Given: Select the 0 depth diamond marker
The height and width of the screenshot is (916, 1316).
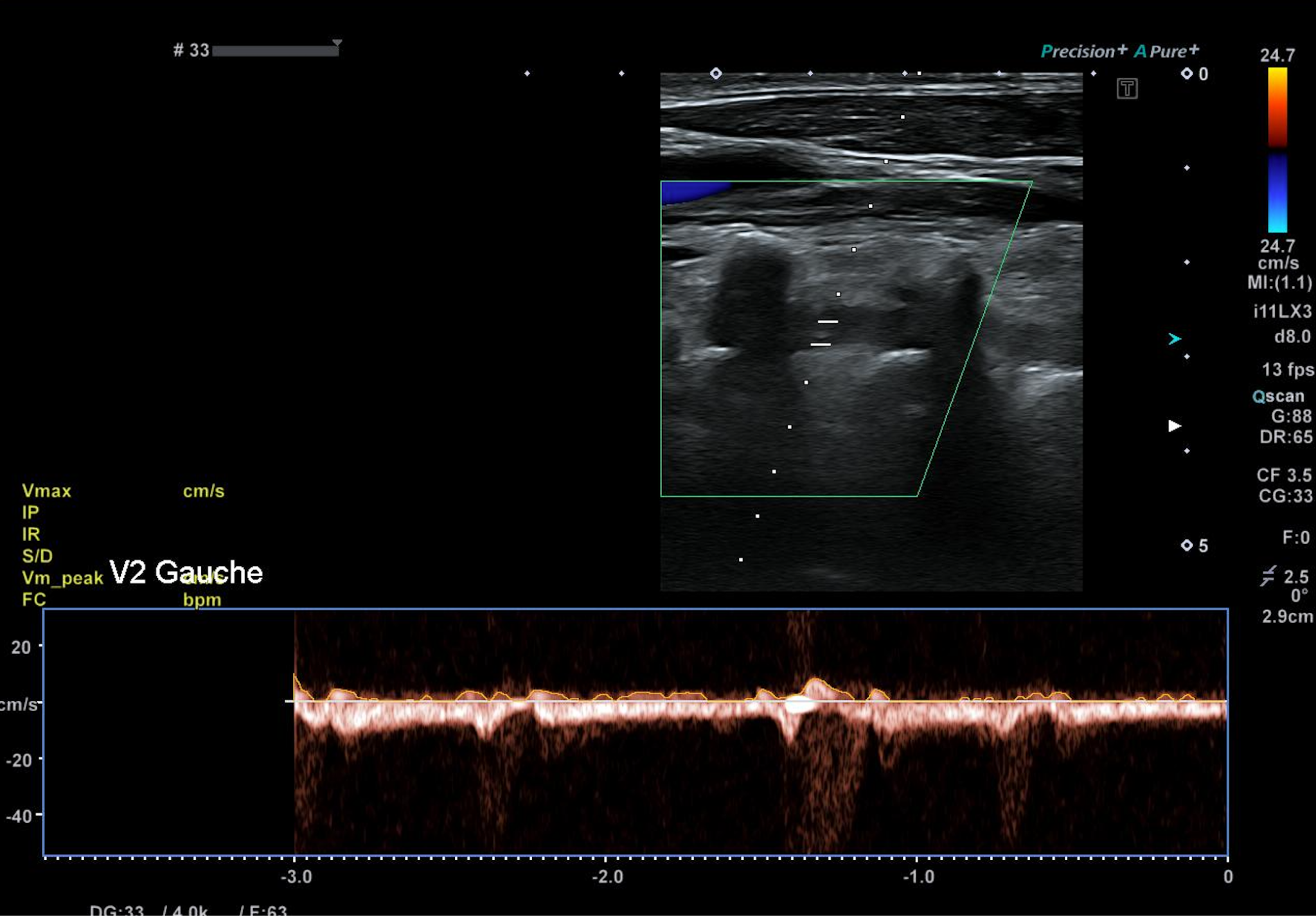Looking at the screenshot, I should [1187, 74].
